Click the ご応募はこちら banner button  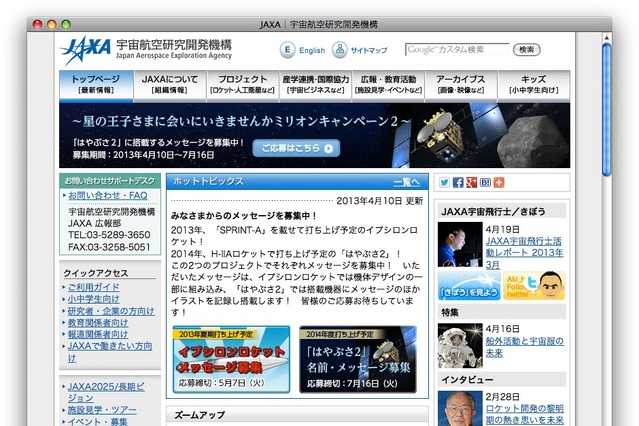296,148
